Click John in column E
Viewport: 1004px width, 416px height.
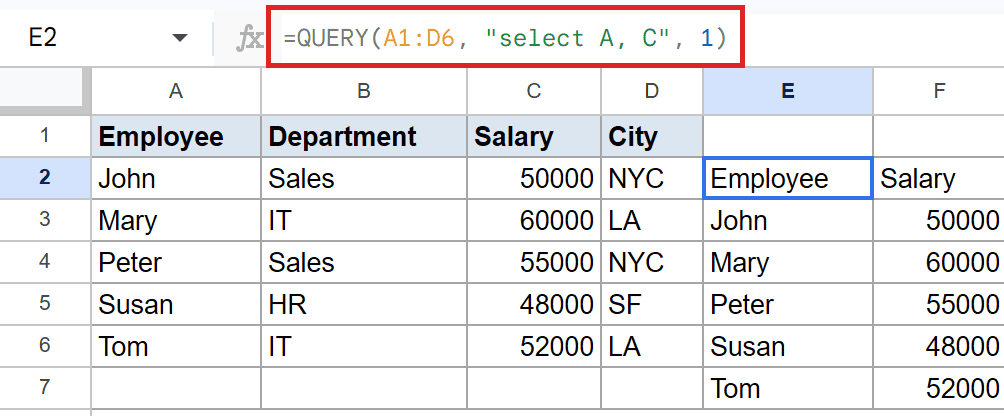788,220
